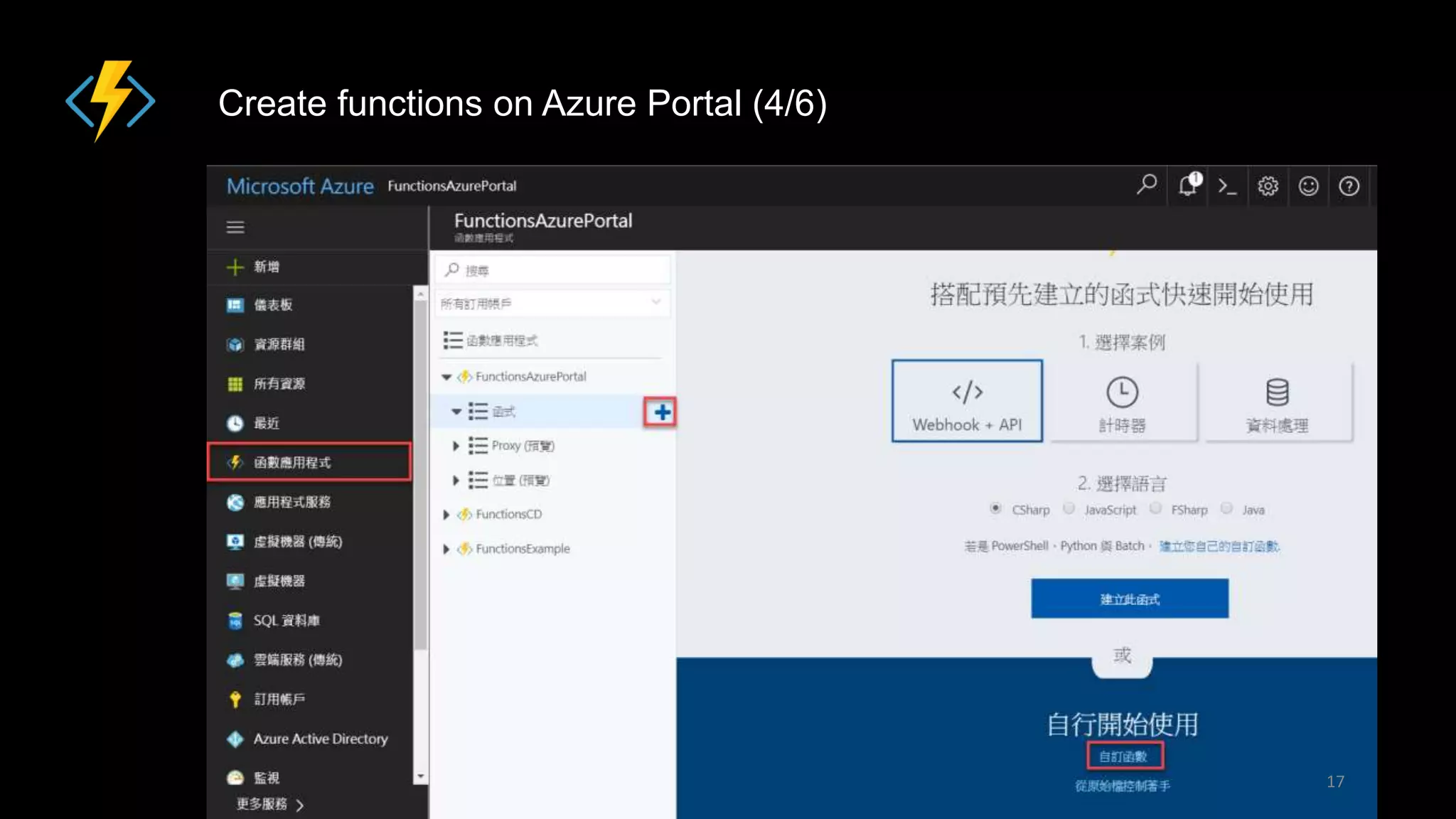Click the 雲端服務 (傳統) cloud icon
1456x819 pixels.
click(x=235, y=660)
